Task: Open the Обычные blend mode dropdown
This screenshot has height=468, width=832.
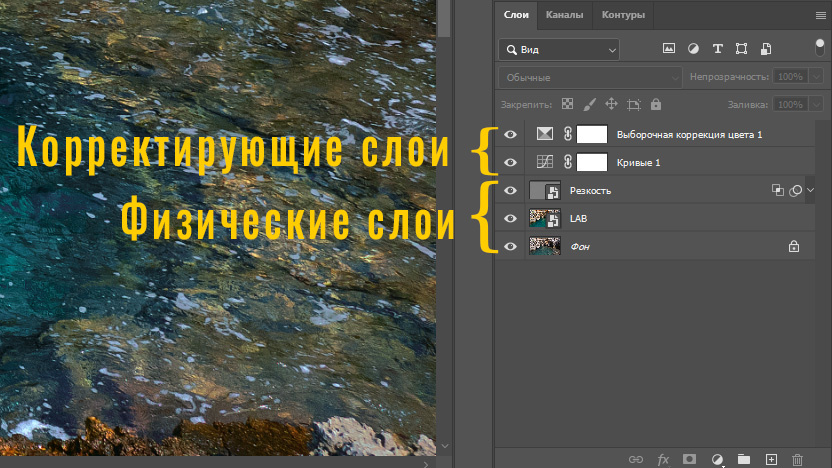Action: click(590, 77)
